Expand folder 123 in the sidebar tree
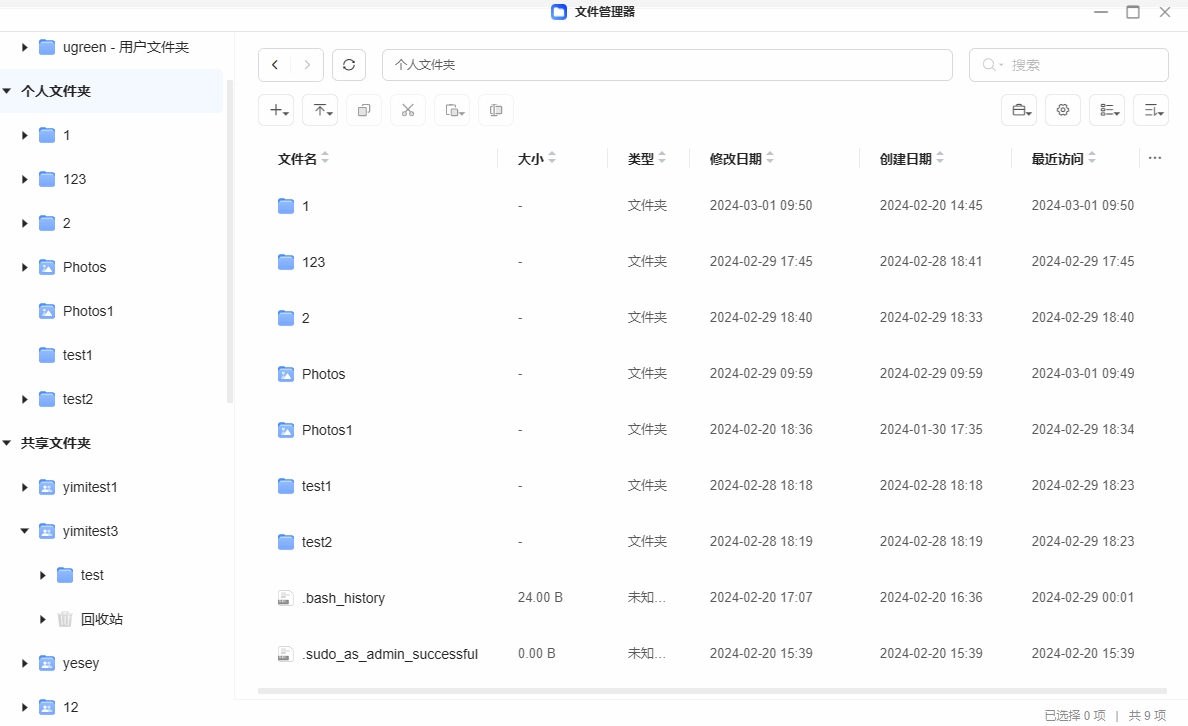 [x=25, y=180]
